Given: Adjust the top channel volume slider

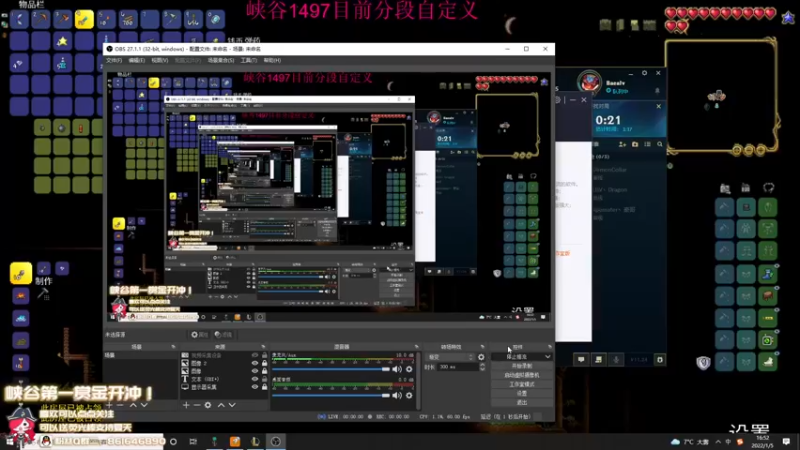Looking at the screenshot, I should (x=332, y=369).
